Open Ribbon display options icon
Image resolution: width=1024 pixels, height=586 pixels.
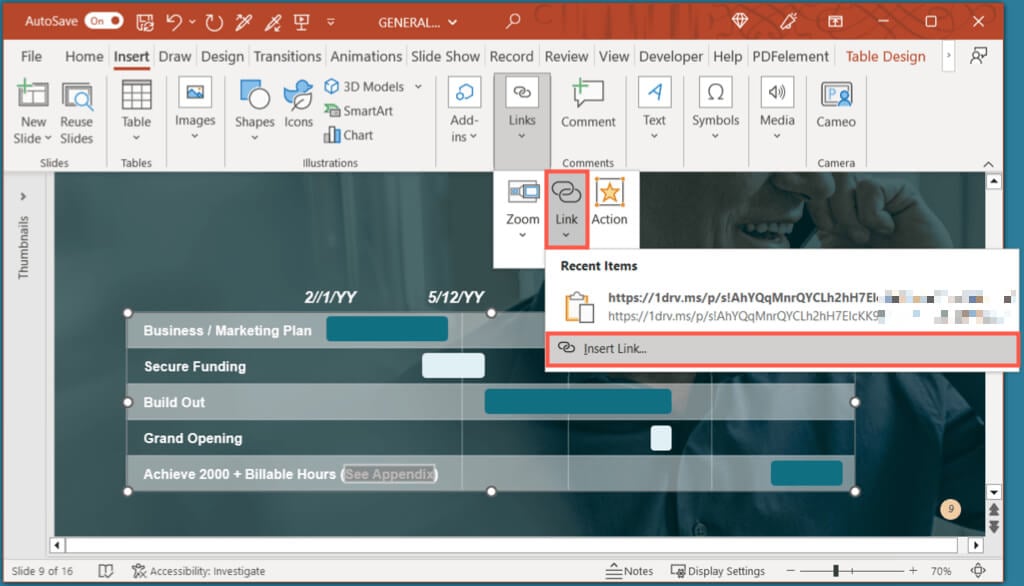(x=835, y=22)
